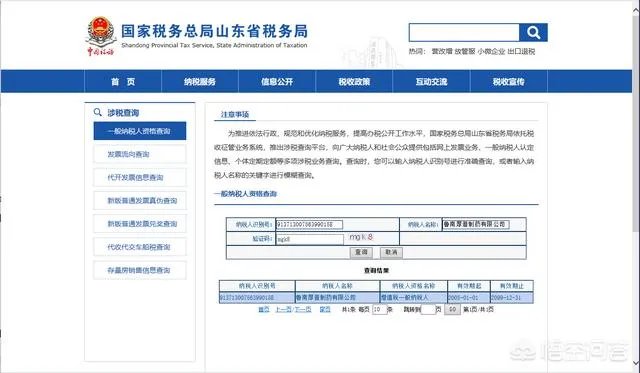Click the 纳税人资格名称 column header
The image size is (640, 373).
(x=413, y=286)
